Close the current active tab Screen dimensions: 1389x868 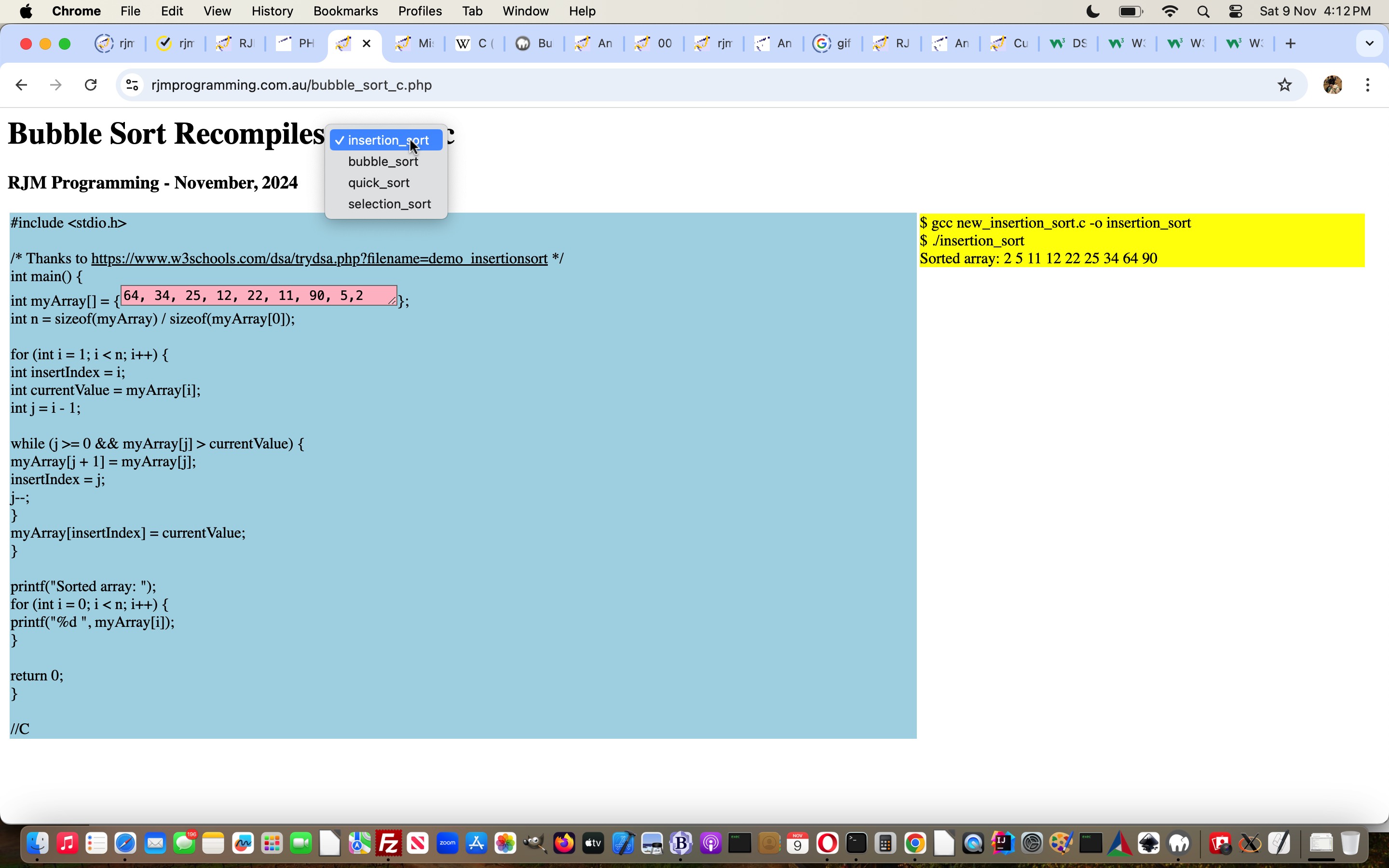[367, 43]
